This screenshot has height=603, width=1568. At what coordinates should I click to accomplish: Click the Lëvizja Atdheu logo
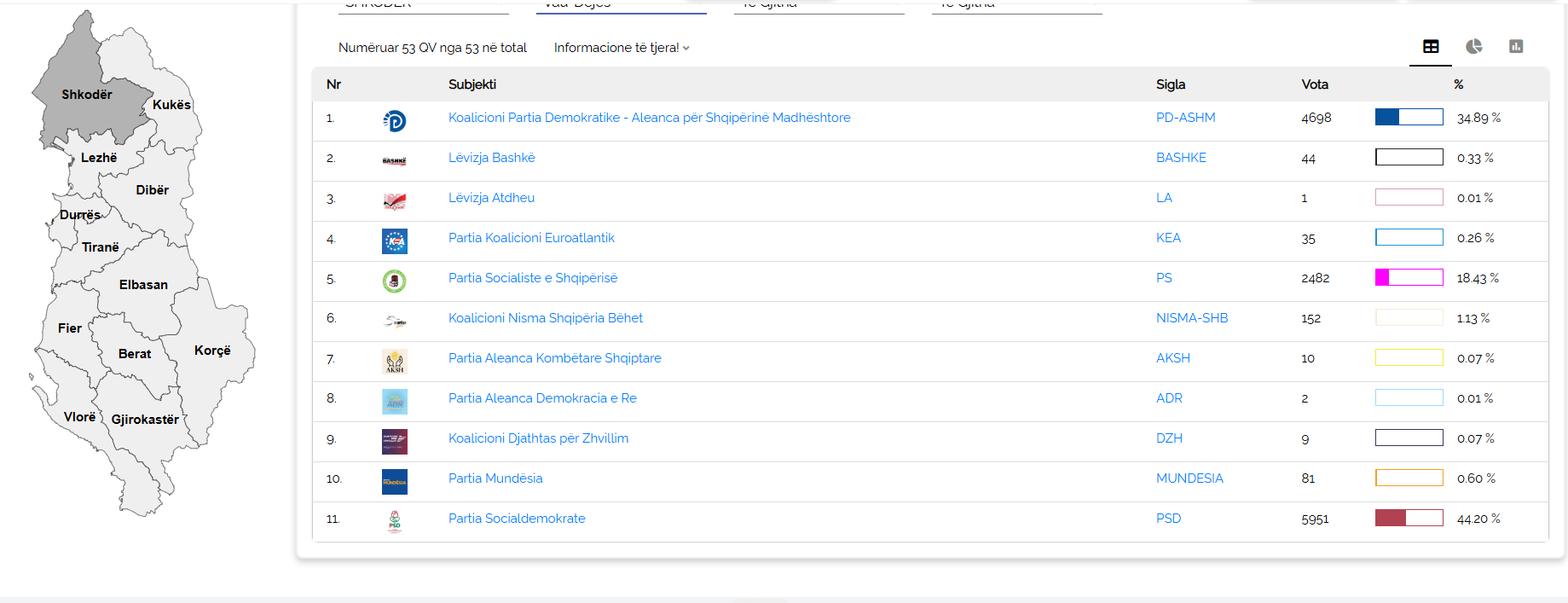394,201
